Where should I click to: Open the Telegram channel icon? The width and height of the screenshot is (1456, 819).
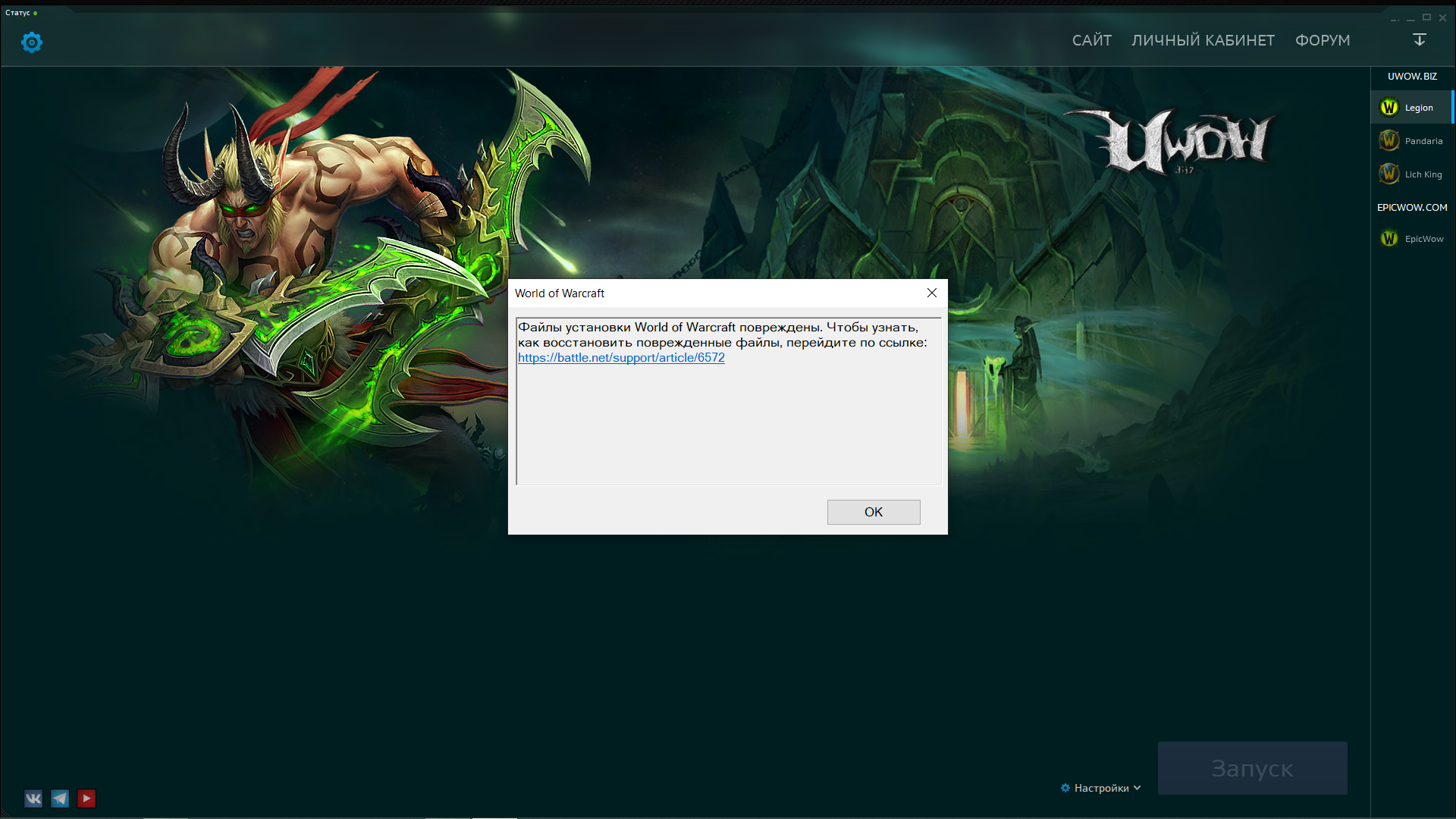pyautogui.click(x=60, y=799)
